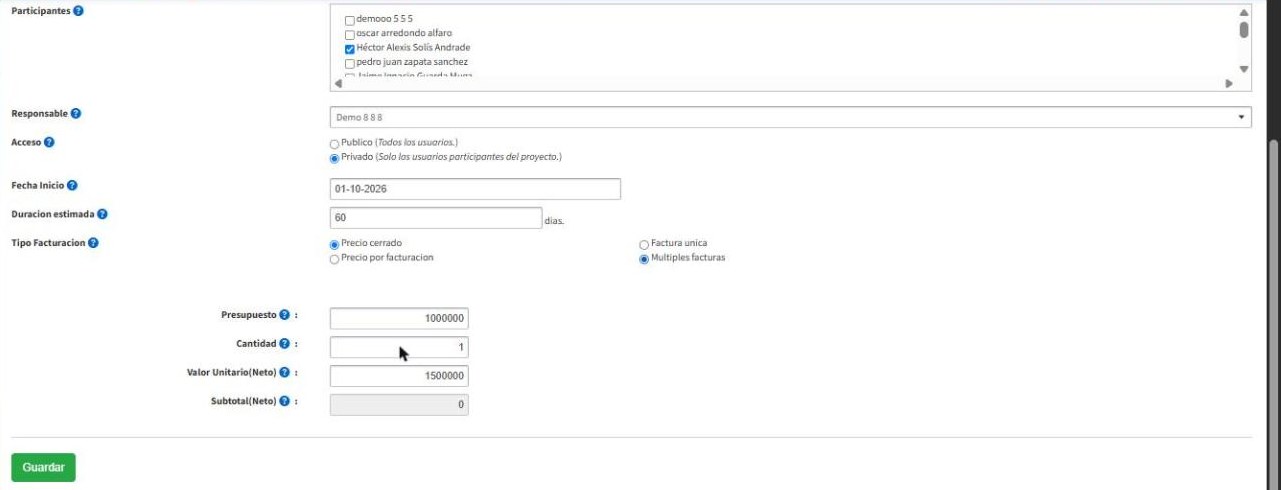Select the Privado access option

[x=334, y=158]
